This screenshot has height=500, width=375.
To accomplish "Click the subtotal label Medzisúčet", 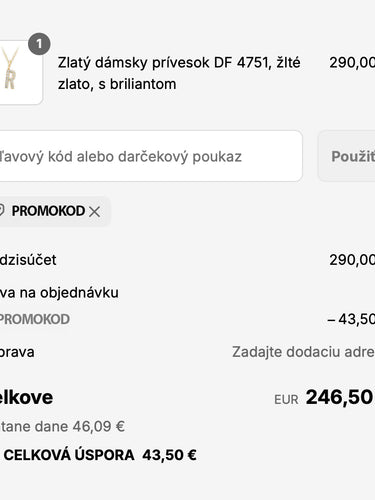I will [x=28, y=260].
